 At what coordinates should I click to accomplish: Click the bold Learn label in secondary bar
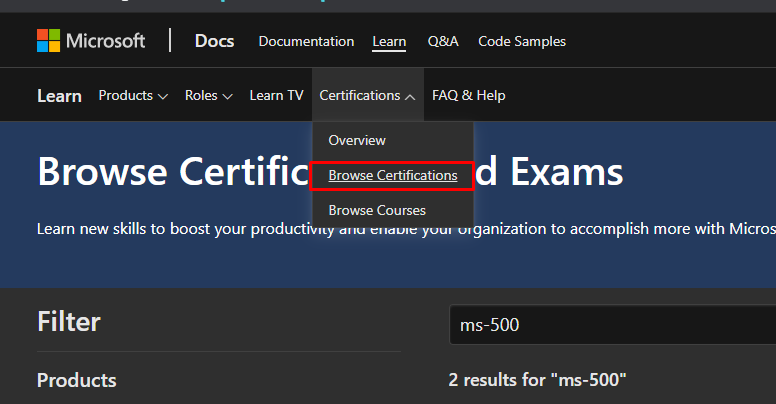coord(59,96)
